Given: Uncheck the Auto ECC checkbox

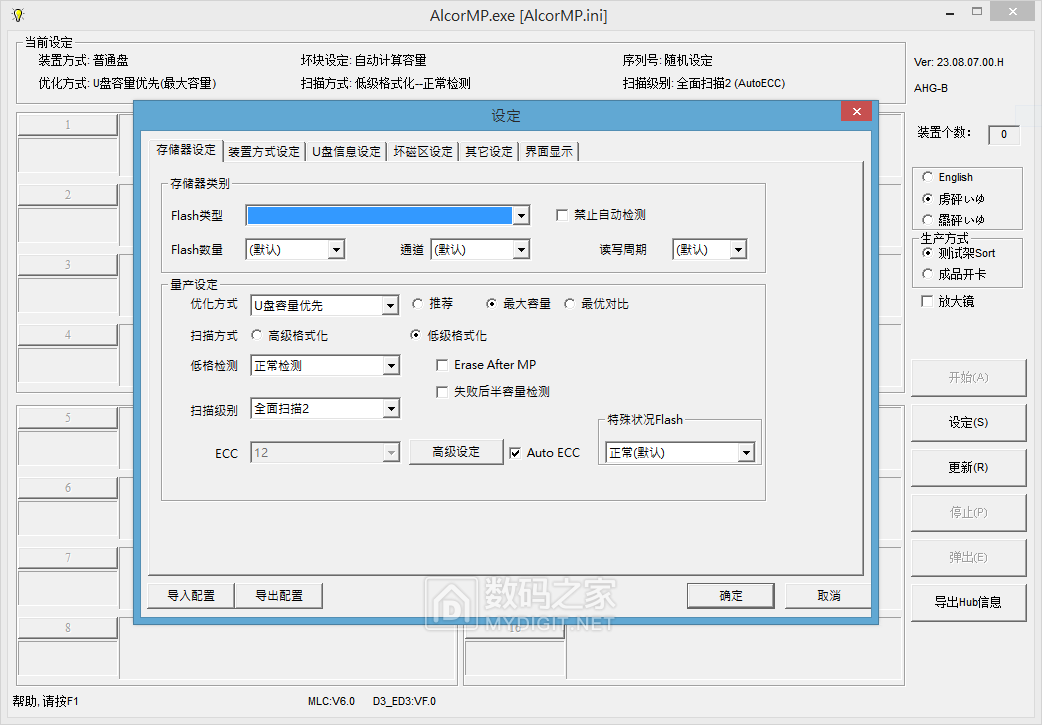Looking at the screenshot, I should (515, 453).
